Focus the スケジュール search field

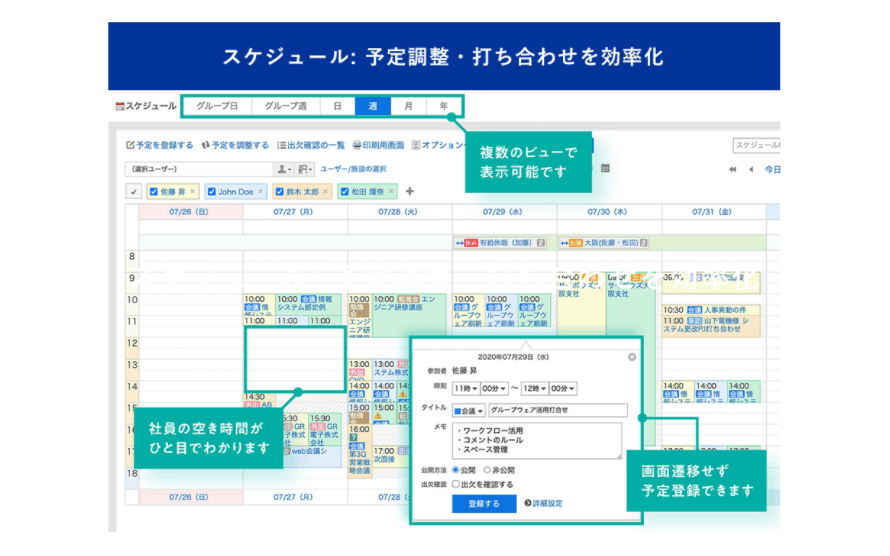pyautogui.click(x=756, y=145)
